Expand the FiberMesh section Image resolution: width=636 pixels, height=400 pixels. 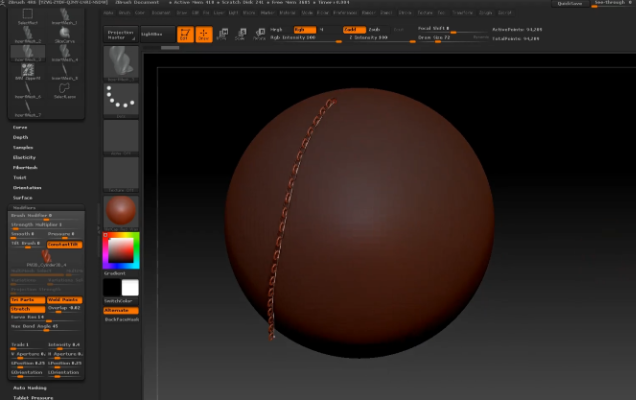click(x=25, y=167)
